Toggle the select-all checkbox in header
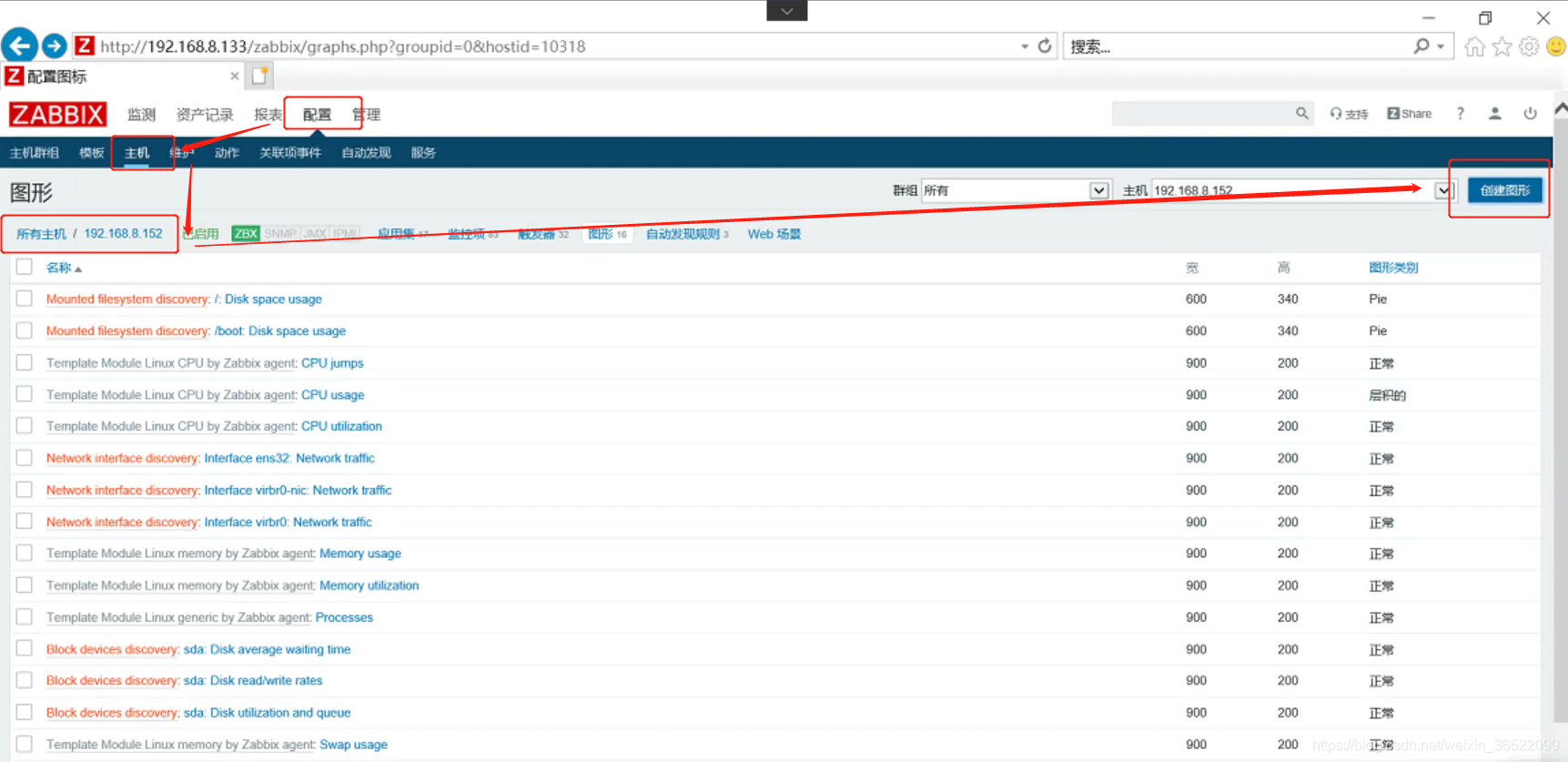The width and height of the screenshot is (1568, 762). (25, 267)
